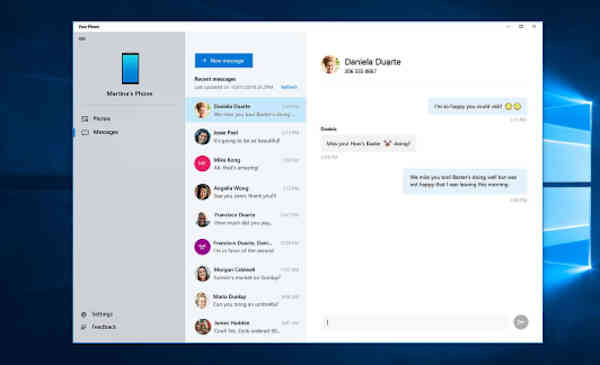The image size is (600, 365).
Task: Click the message text input box
Action: click(x=414, y=323)
